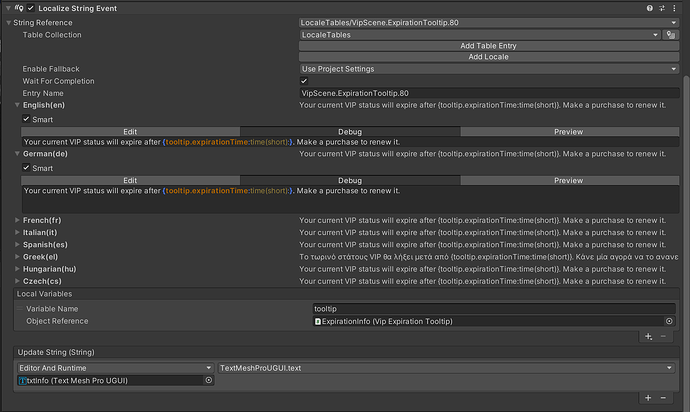690x412 pixels.
Task: Switch to English Preview tab
Action: click(568, 131)
